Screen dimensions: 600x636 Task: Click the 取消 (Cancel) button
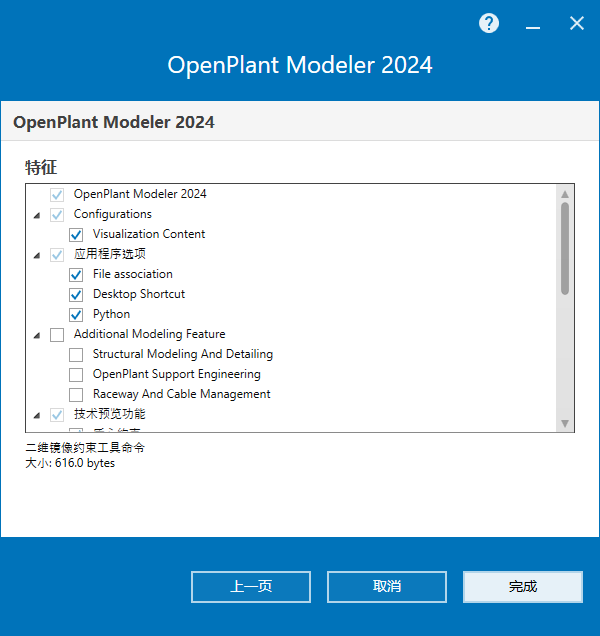pos(387,587)
